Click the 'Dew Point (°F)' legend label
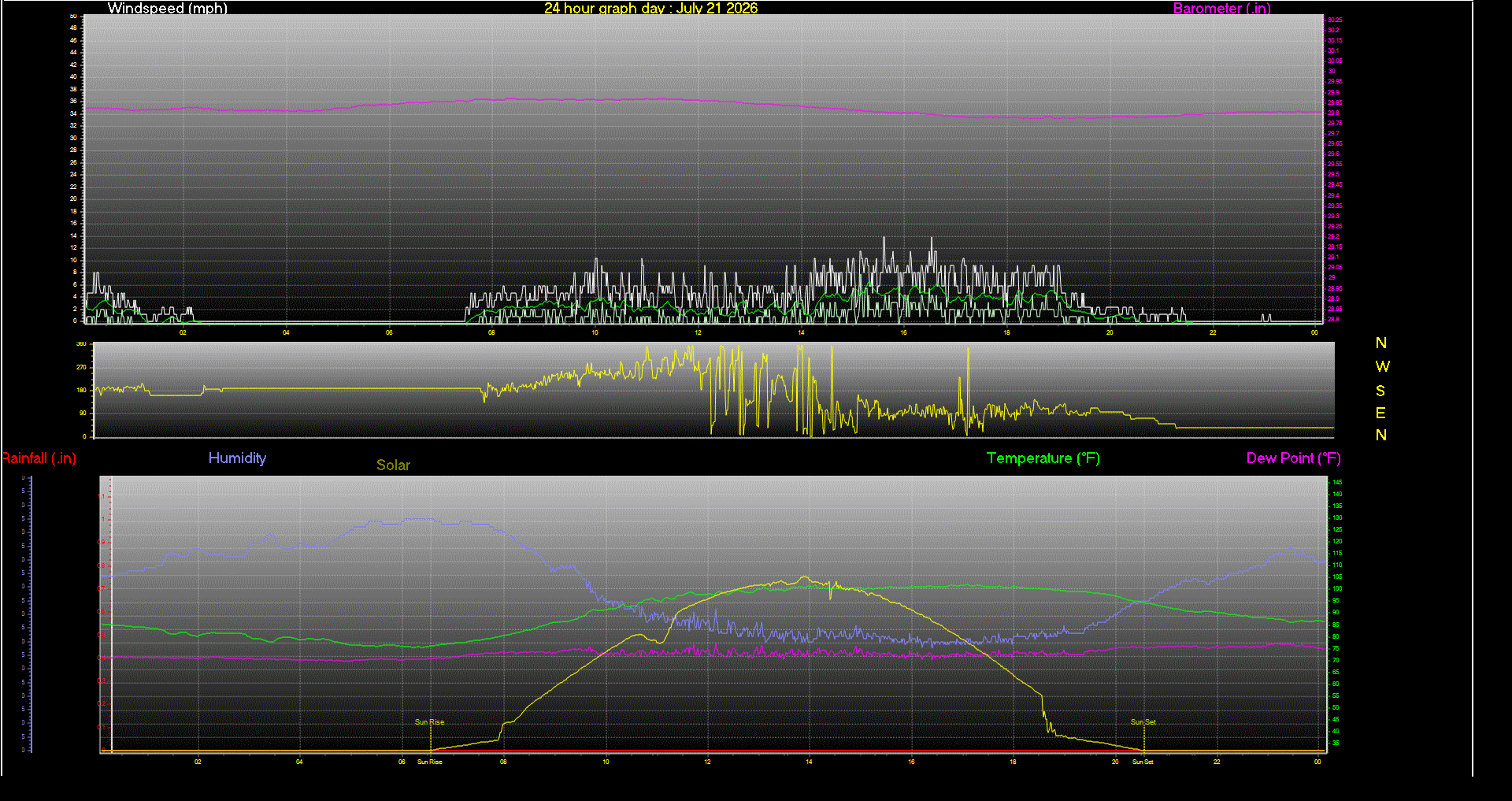This screenshot has height=801, width=1512. pyautogui.click(x=1293, y=458)
